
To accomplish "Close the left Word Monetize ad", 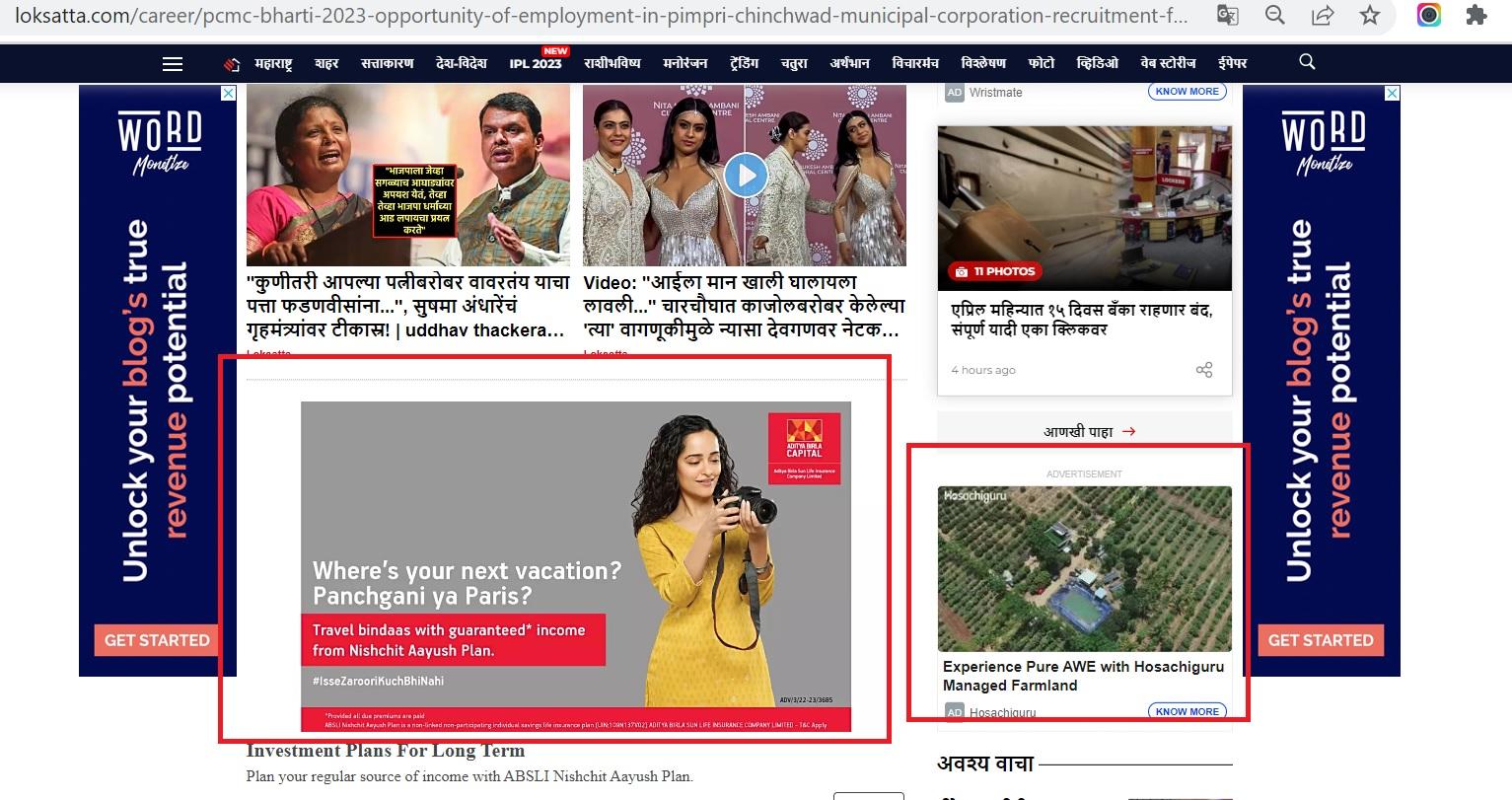I will click(x=228, y=94).
